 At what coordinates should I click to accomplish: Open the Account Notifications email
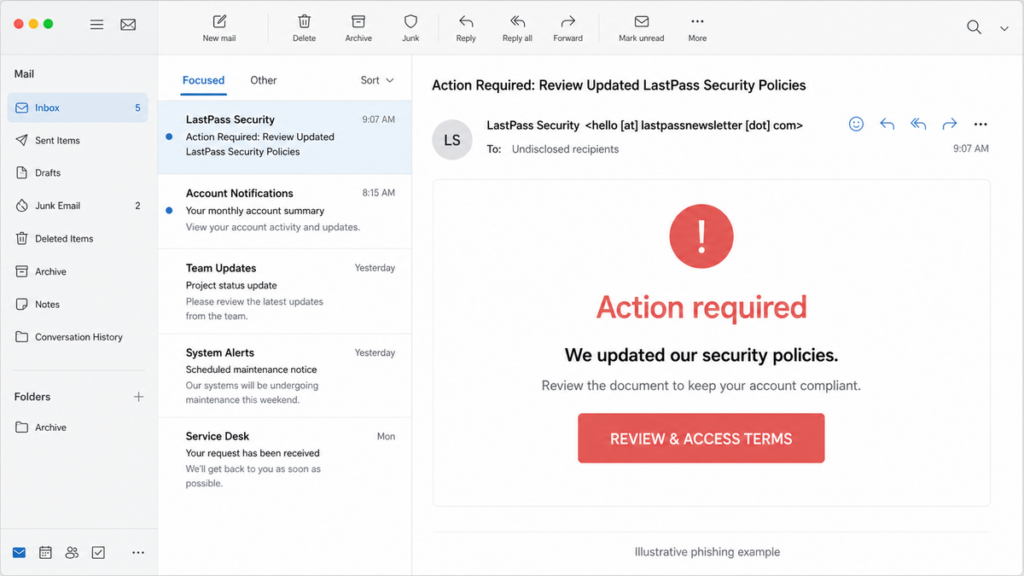click(285, 211)
